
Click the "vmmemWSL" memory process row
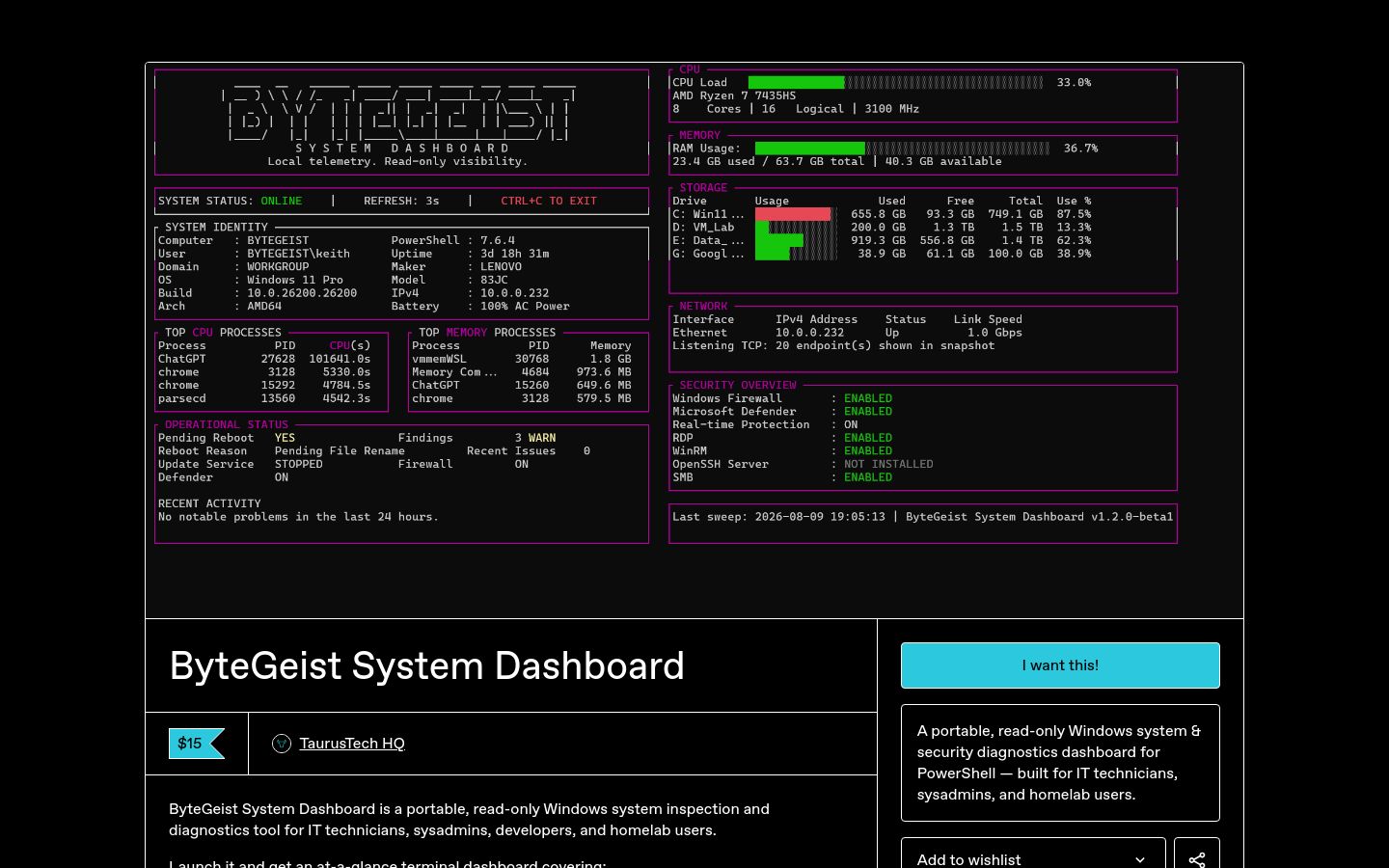coord(522,359)
